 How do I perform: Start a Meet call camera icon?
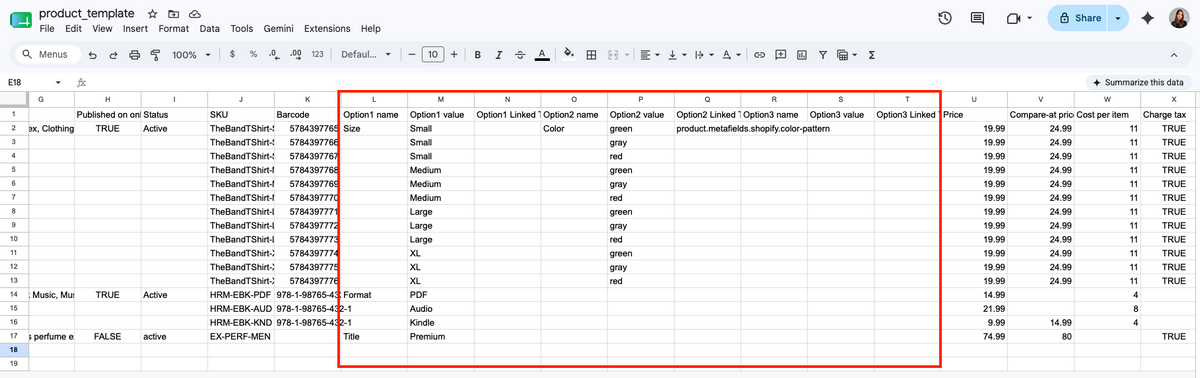1013,18
